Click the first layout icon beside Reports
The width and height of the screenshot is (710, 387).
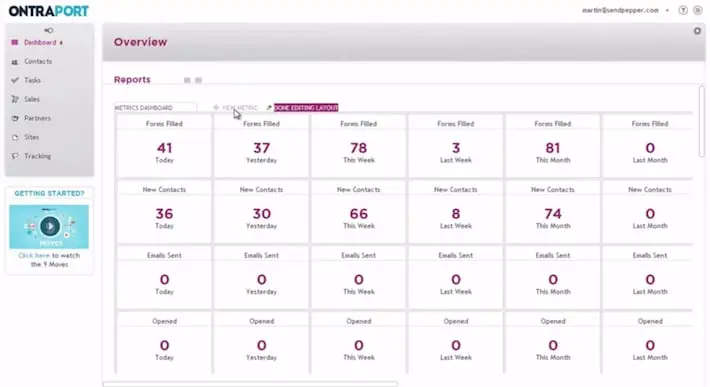point(187,80)
